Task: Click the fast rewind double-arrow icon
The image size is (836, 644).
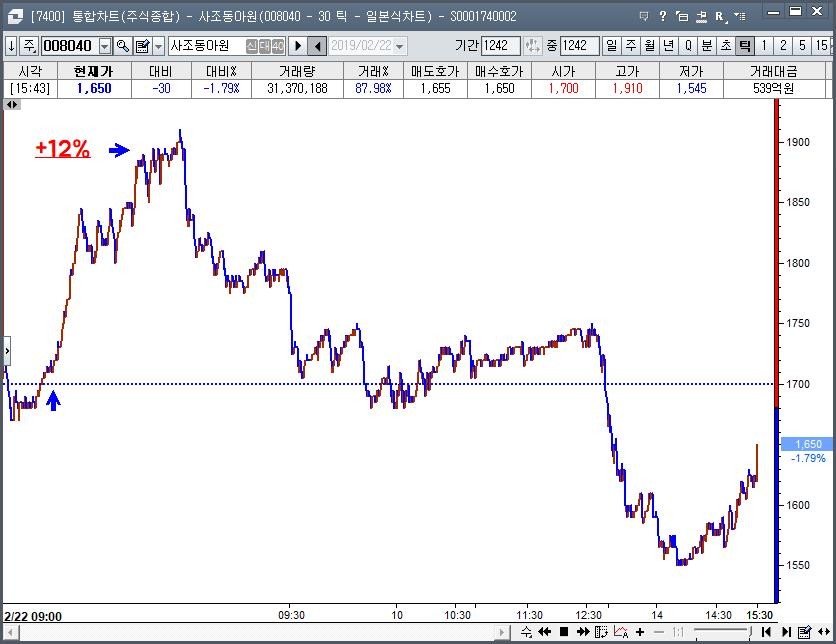Action: (545, 632)
